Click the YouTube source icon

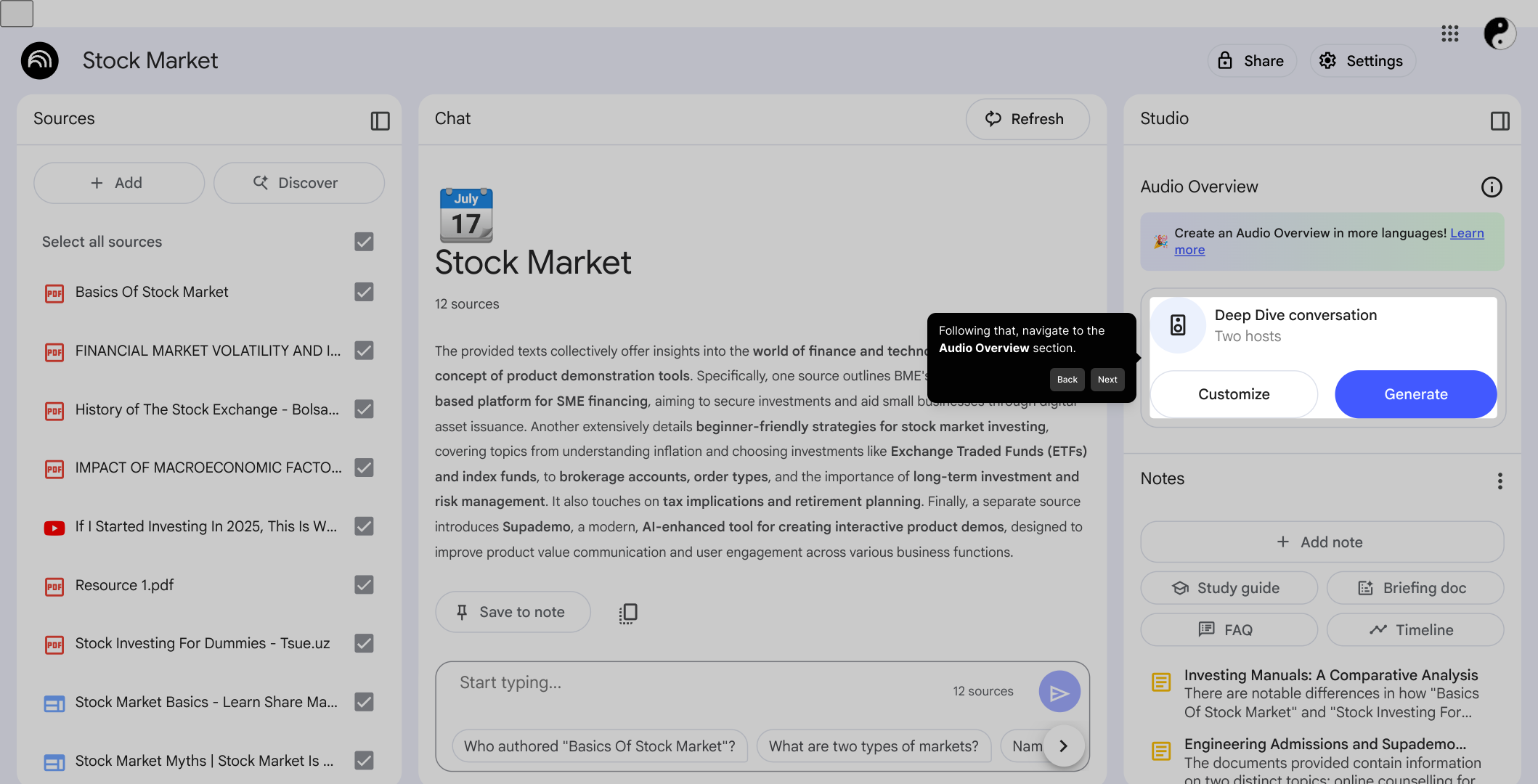[54, 528]
